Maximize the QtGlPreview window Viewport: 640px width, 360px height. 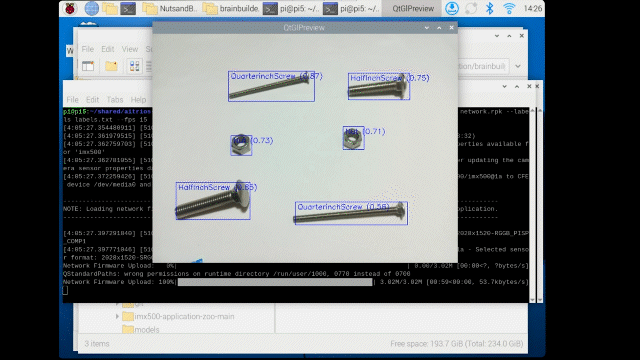pos(439,28)
